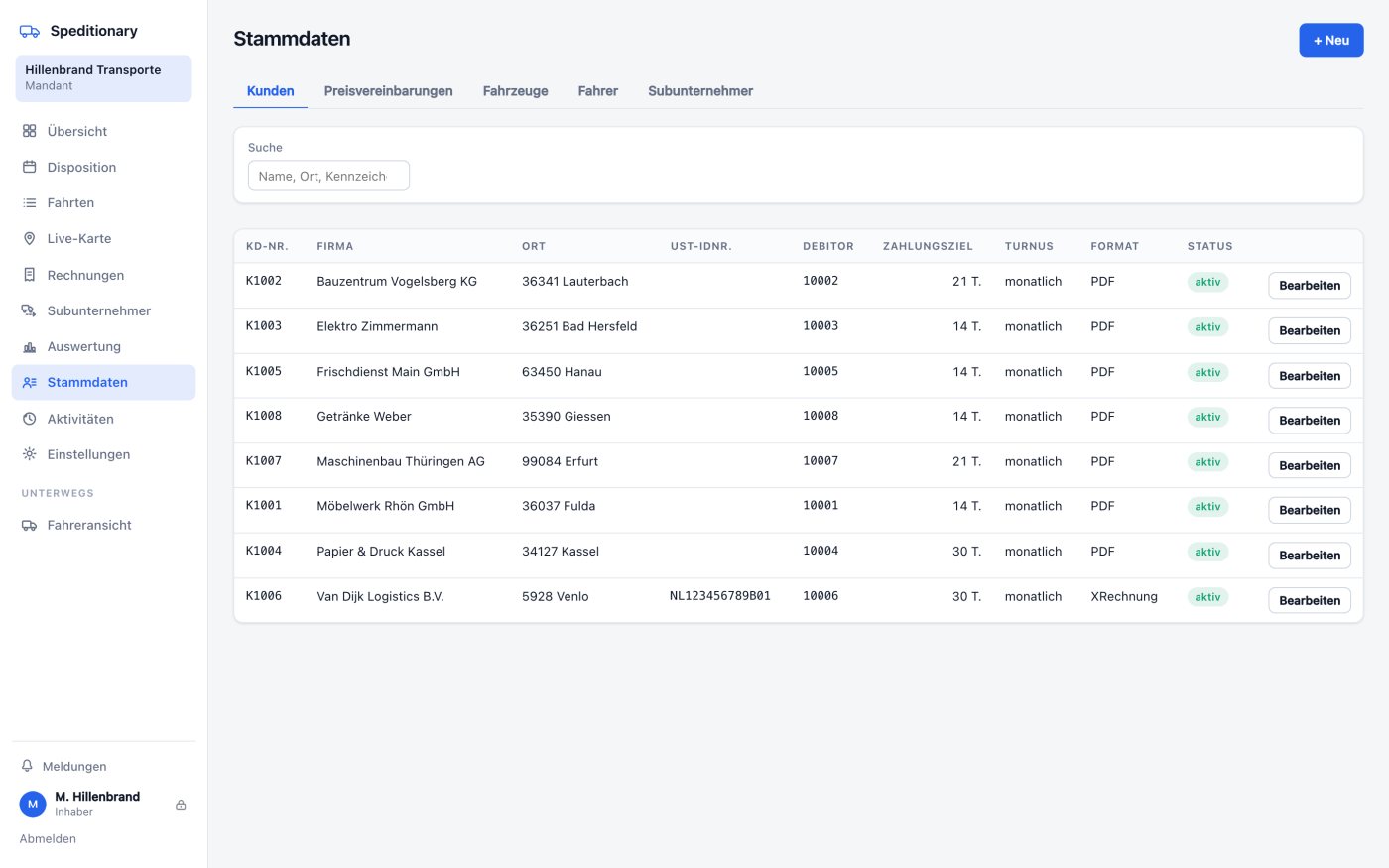Click the Stammdaten sidebar icon
Screen dimensions: 1389x868
point(30,382)
